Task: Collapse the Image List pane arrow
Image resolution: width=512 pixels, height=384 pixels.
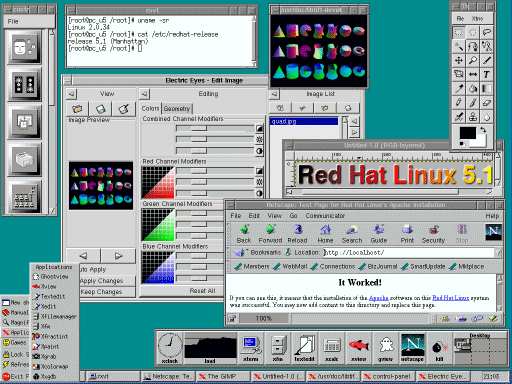Action: click(x=274, y=94)
